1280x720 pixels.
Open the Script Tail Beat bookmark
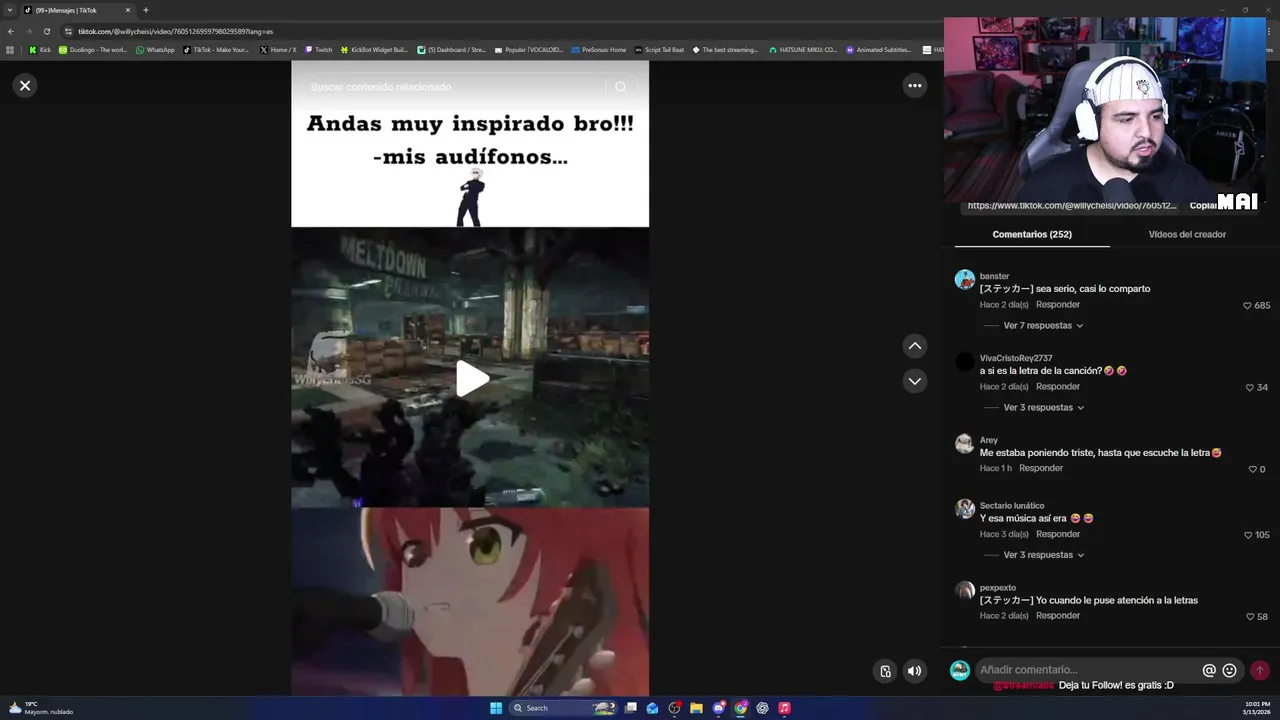[x=659, y=49]
